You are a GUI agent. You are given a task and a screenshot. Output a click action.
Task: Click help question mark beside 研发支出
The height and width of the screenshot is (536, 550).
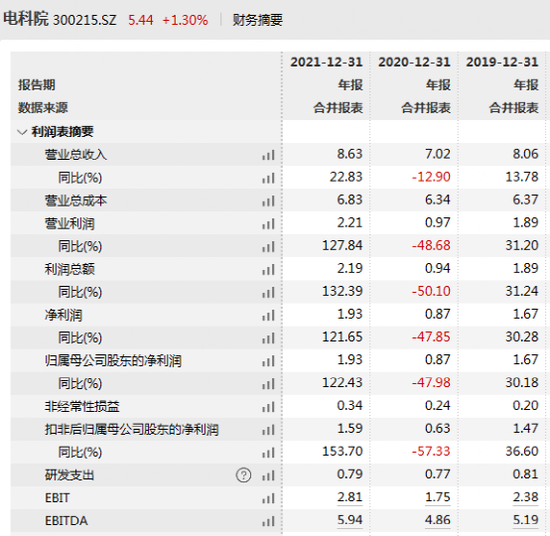tap(243, 475)
